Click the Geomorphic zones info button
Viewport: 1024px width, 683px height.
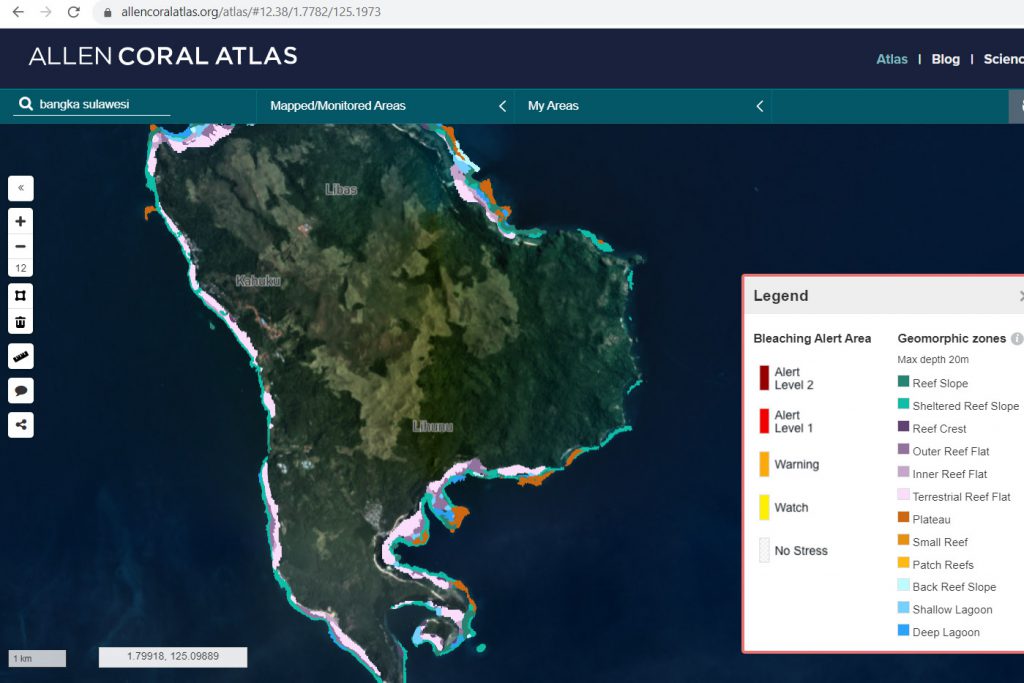[x=1018, y=338]
